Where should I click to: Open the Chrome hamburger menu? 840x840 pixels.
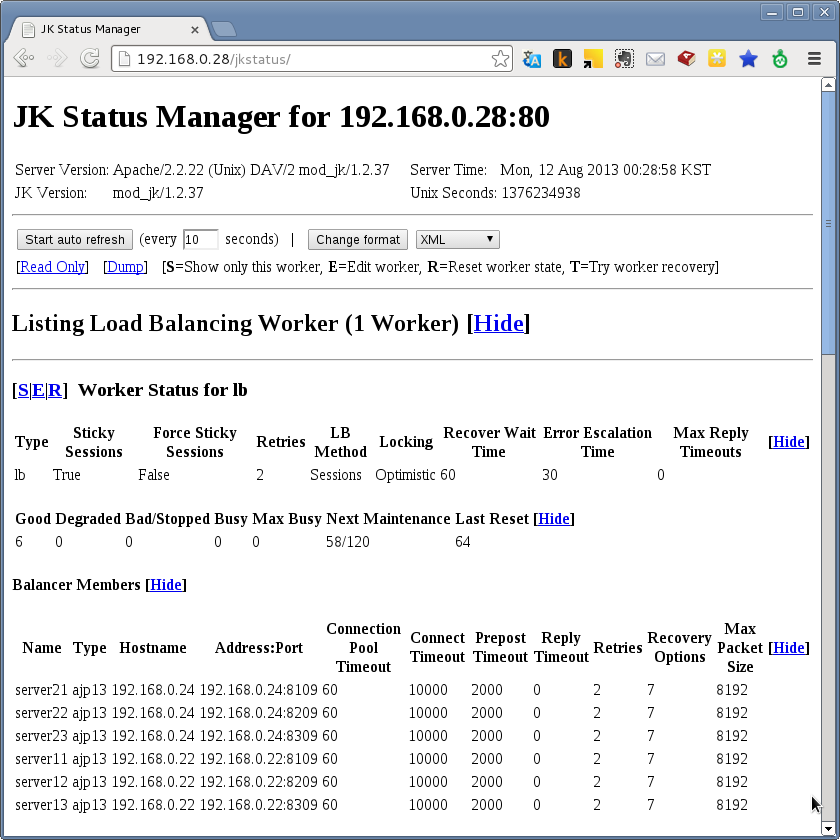(814, 59)
